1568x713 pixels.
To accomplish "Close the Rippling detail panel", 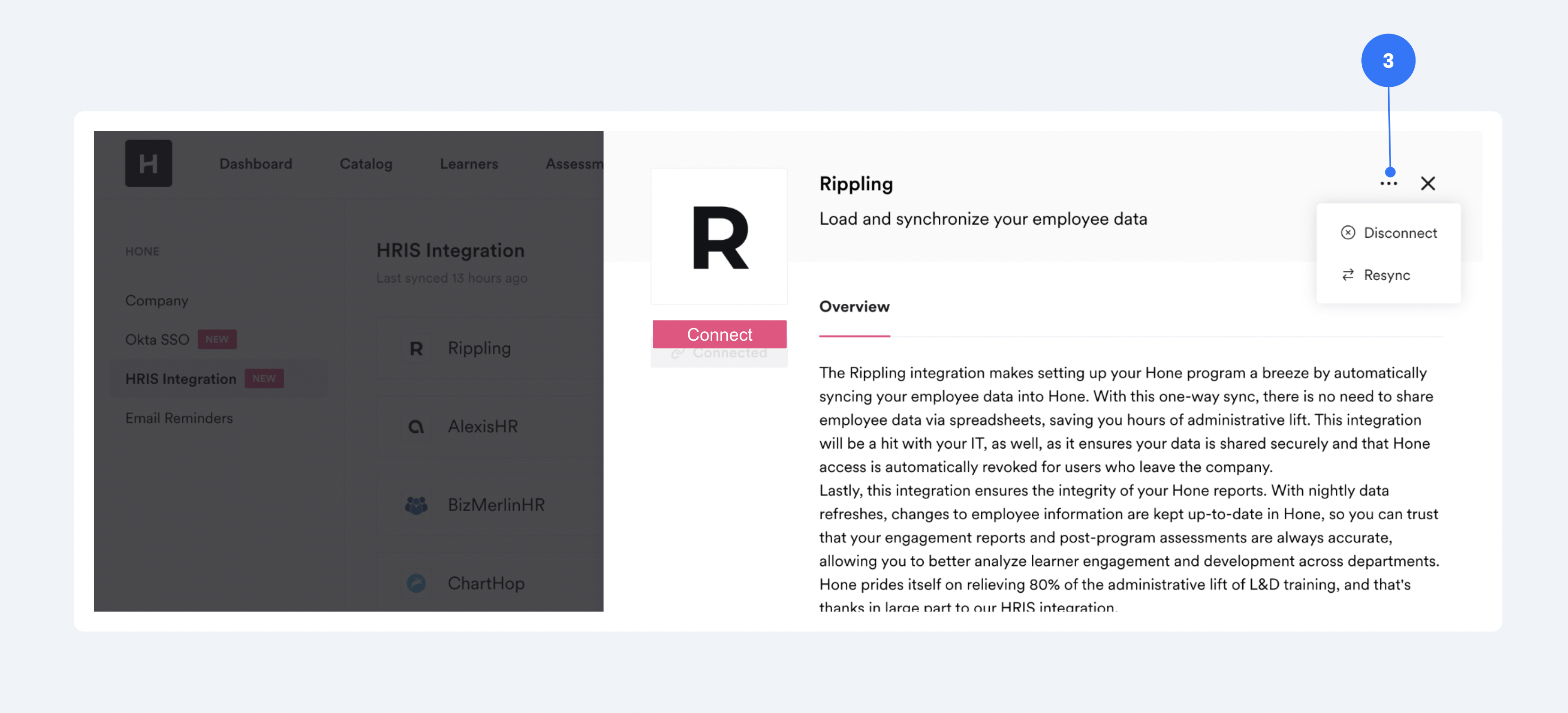I will click(1428, 183).
